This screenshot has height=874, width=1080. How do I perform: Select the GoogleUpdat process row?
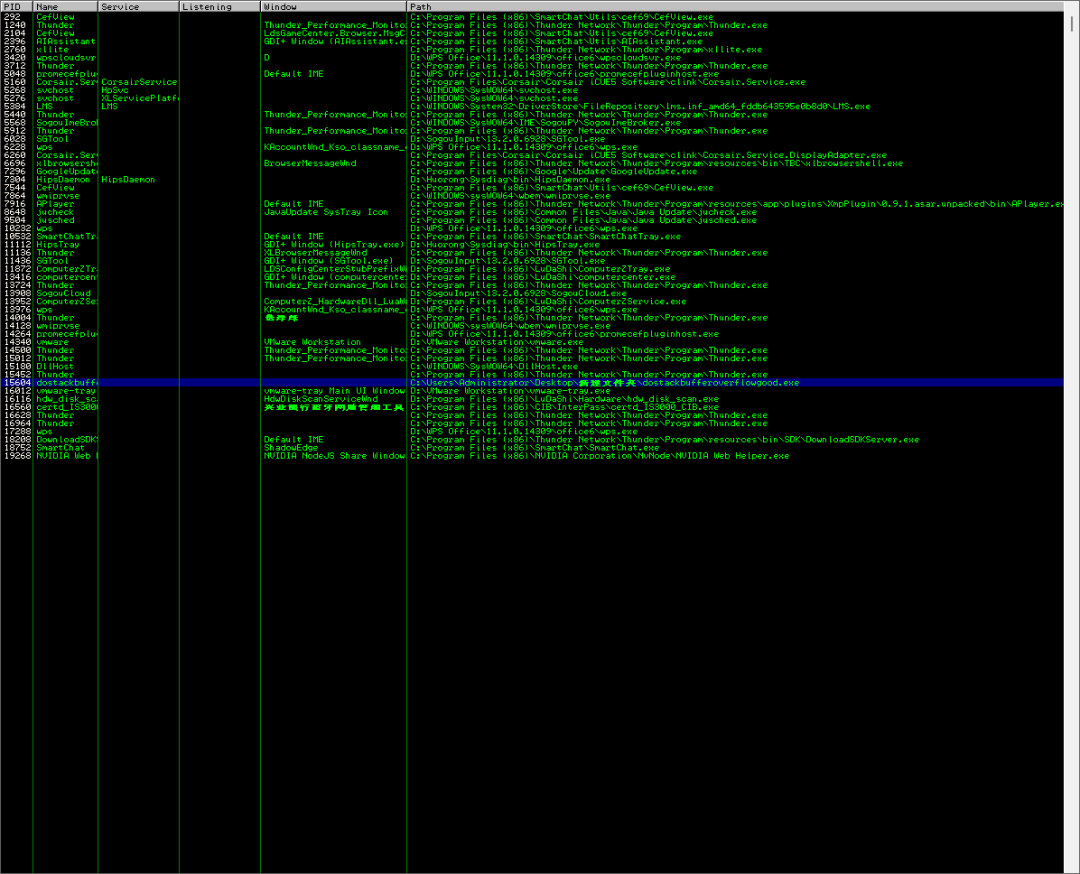click(532, 171)
